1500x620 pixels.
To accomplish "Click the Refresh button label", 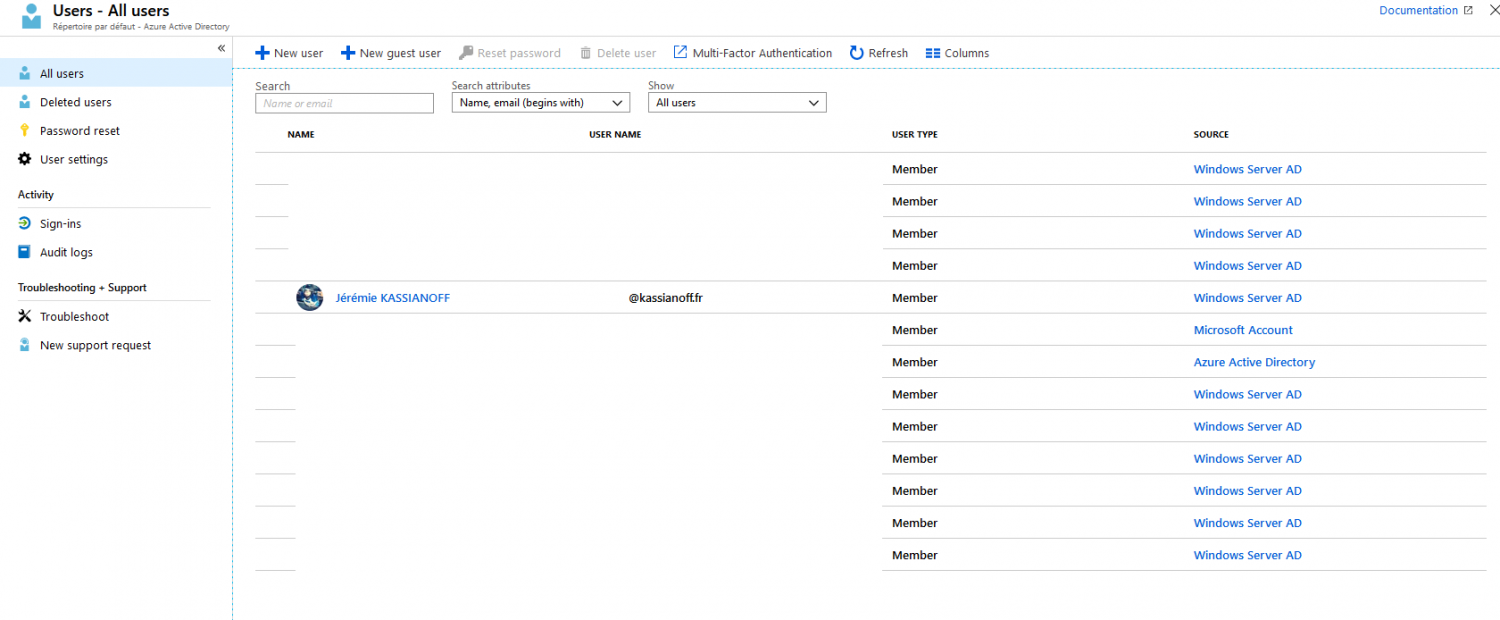I will [888, 53].
